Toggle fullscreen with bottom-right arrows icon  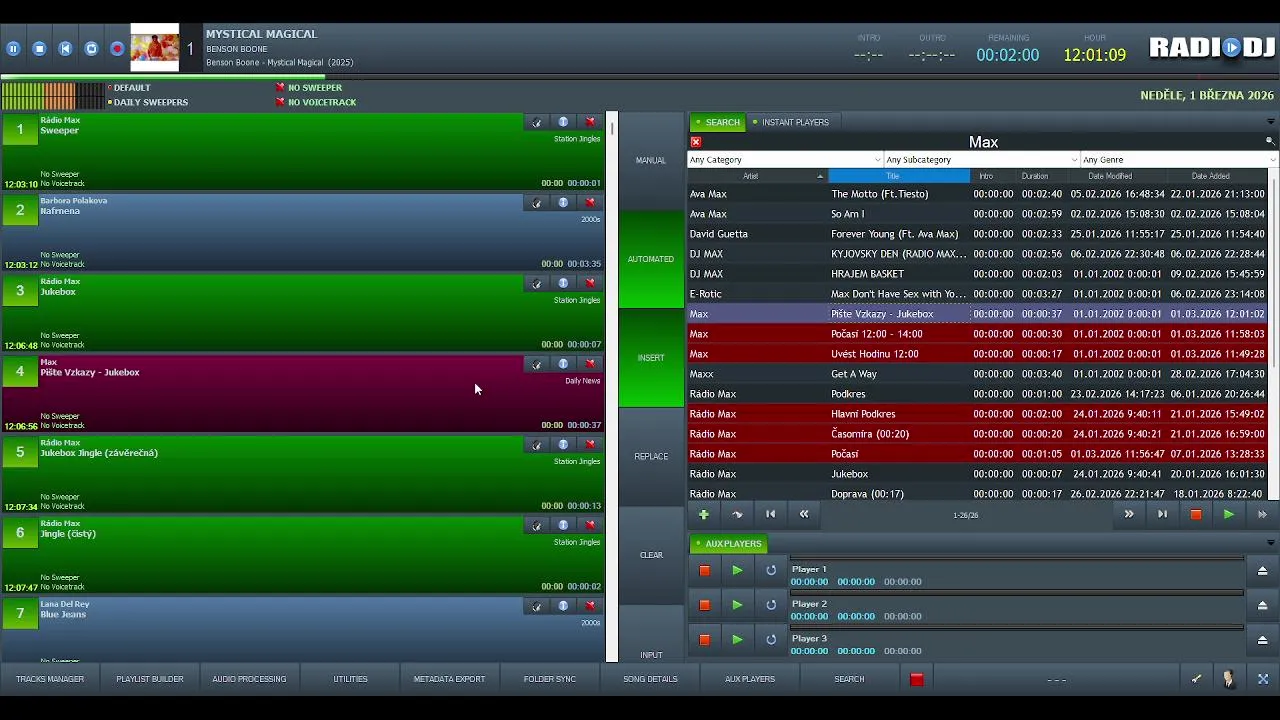pos(1263,679)
